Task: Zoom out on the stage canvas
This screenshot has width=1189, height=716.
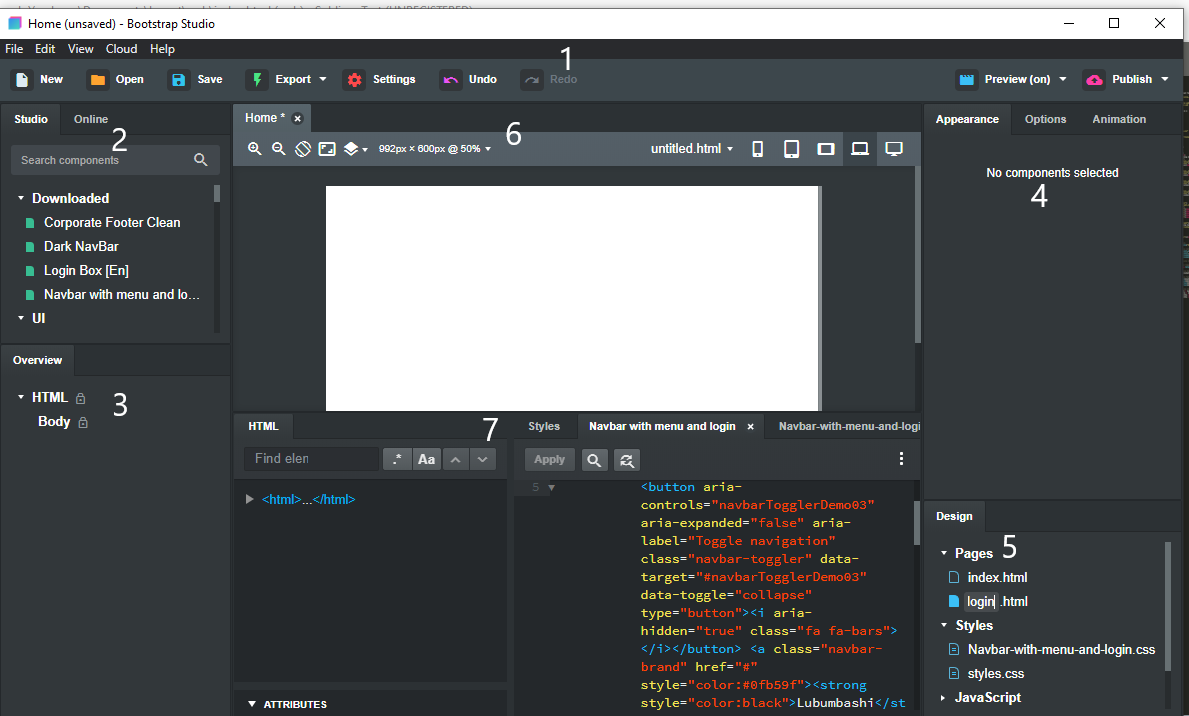Action: [279, 149]
